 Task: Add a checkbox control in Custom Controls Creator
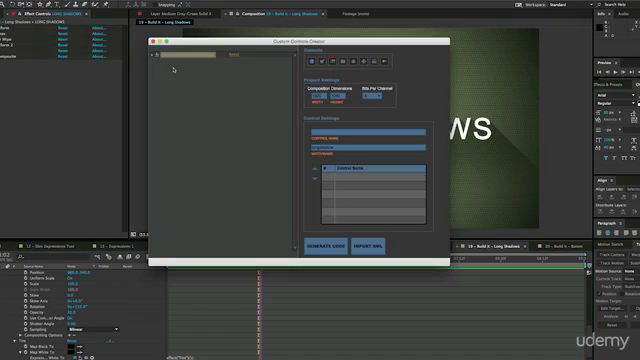point(322,61)
